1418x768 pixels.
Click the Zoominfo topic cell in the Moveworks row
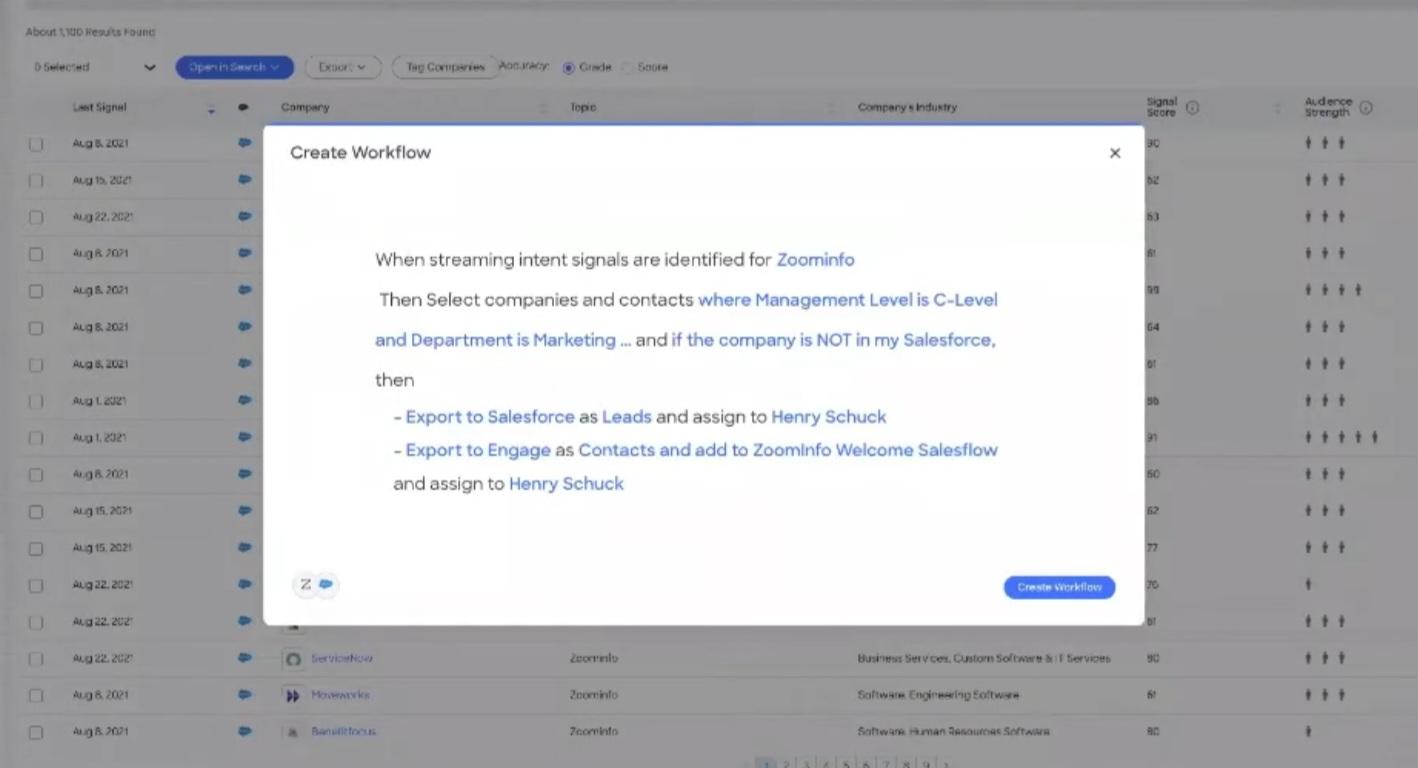pos(594,695)
